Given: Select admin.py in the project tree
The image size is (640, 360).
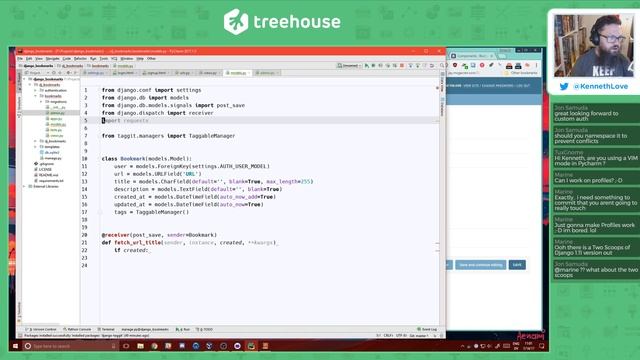Looking at the screenshot, I should pos(56,113).
